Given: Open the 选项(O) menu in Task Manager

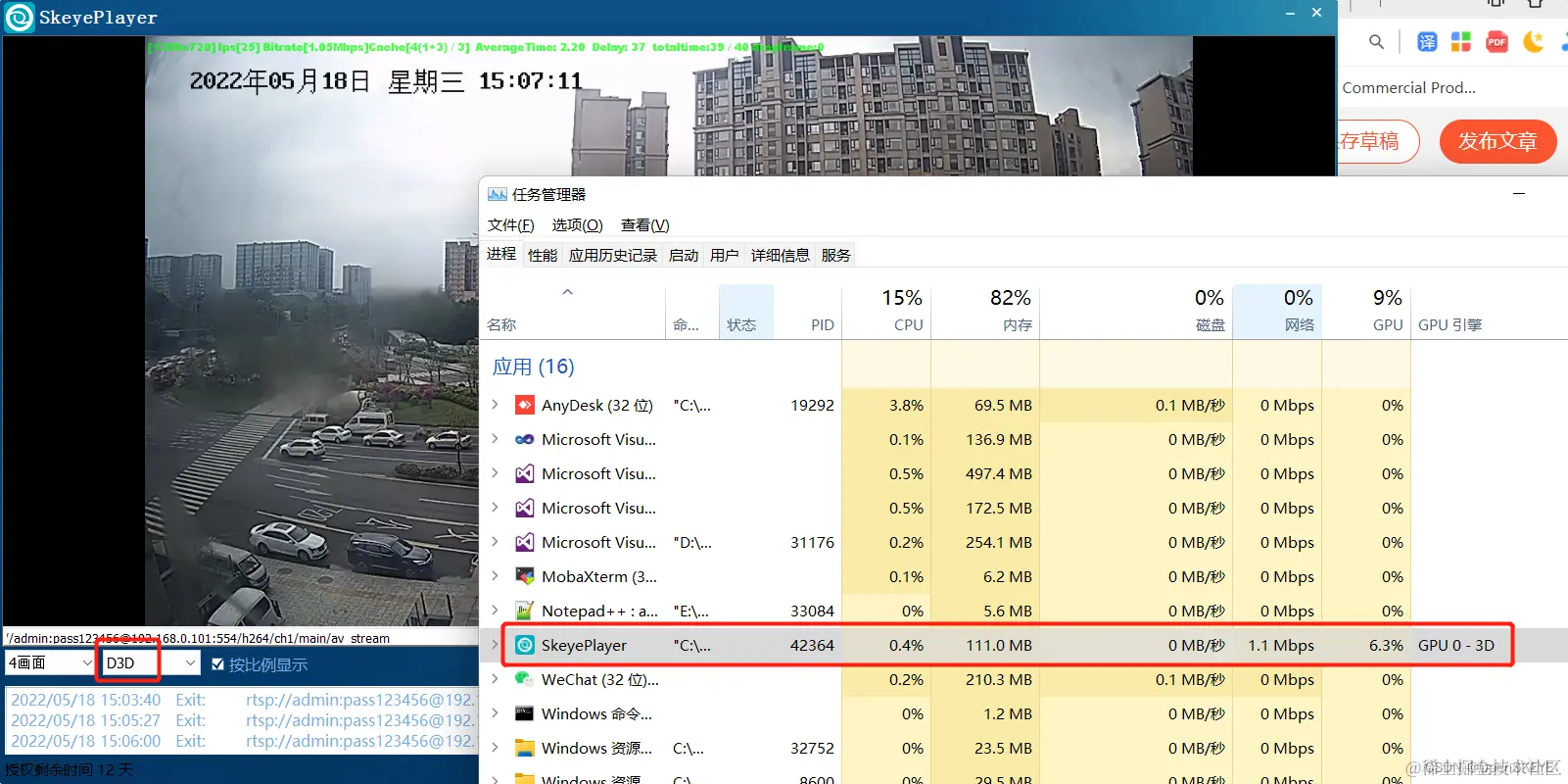Looking at the screenshot, I should (577, 225).
